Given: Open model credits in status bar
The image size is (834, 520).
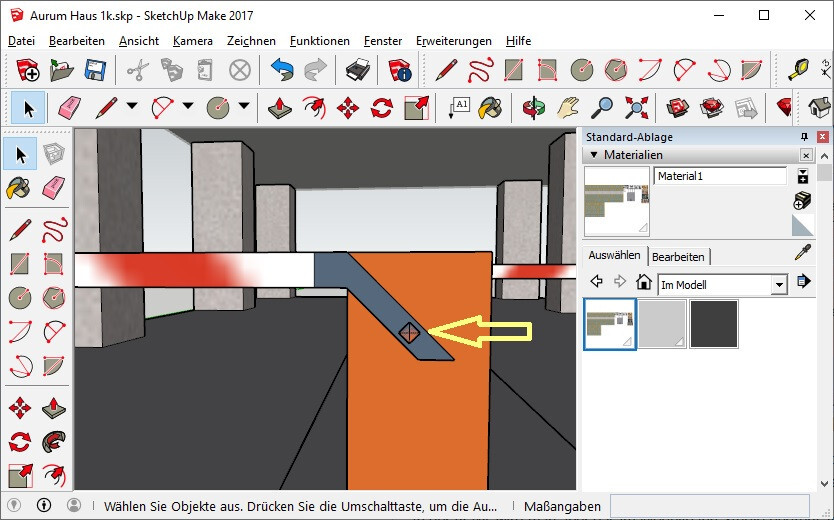Looking at the screenshot, I should point(44,505).
